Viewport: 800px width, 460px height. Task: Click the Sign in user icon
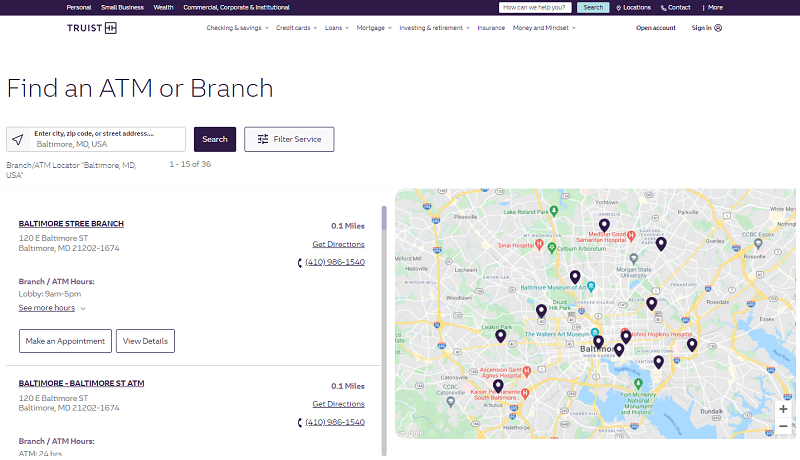point(718,28)
